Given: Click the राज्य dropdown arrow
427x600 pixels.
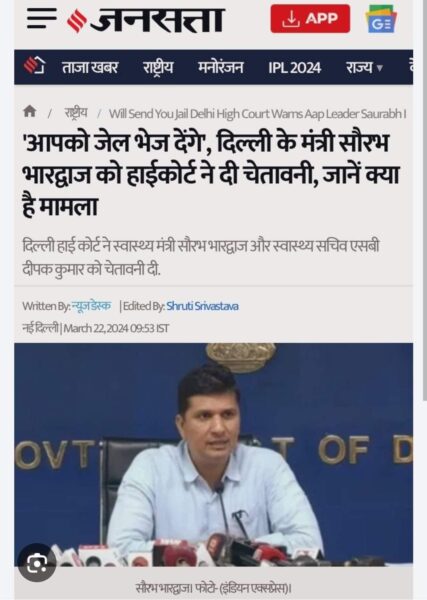Looking at the screenshot, I should 380,68.
